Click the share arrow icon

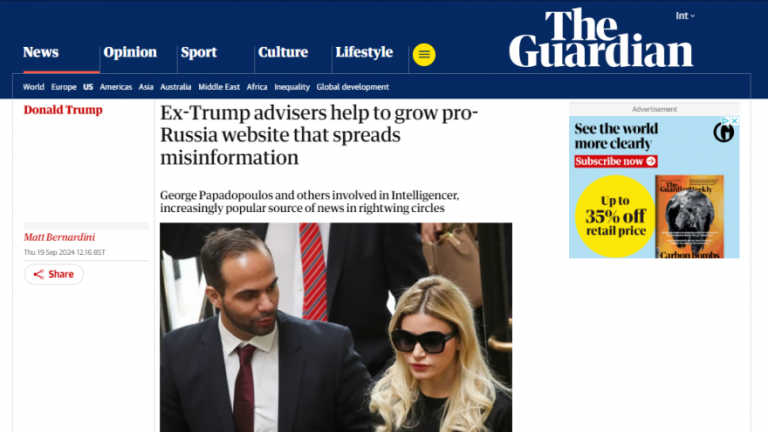(38, 274)
